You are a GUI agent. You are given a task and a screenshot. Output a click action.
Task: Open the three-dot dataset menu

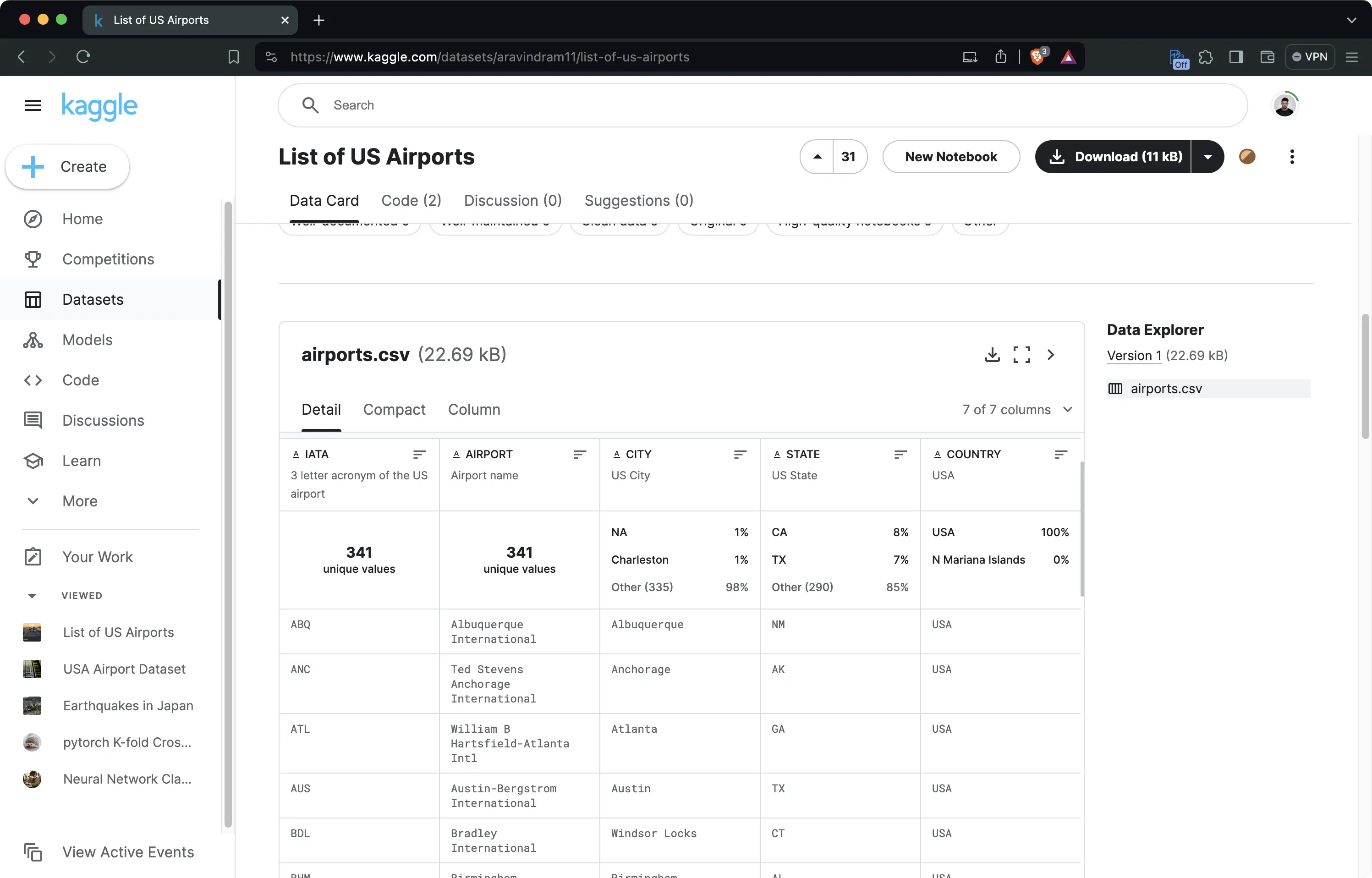1292,157
